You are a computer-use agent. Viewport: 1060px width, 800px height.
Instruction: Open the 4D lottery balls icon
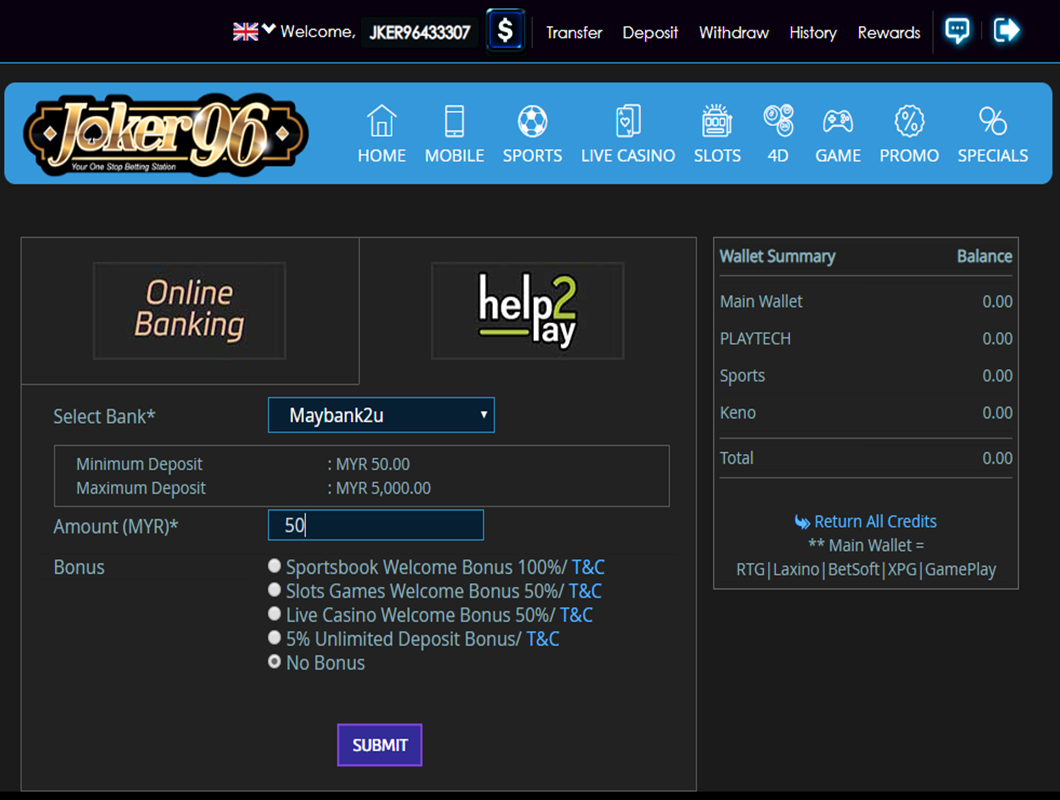pyautogui.click(x=778, y=122)
